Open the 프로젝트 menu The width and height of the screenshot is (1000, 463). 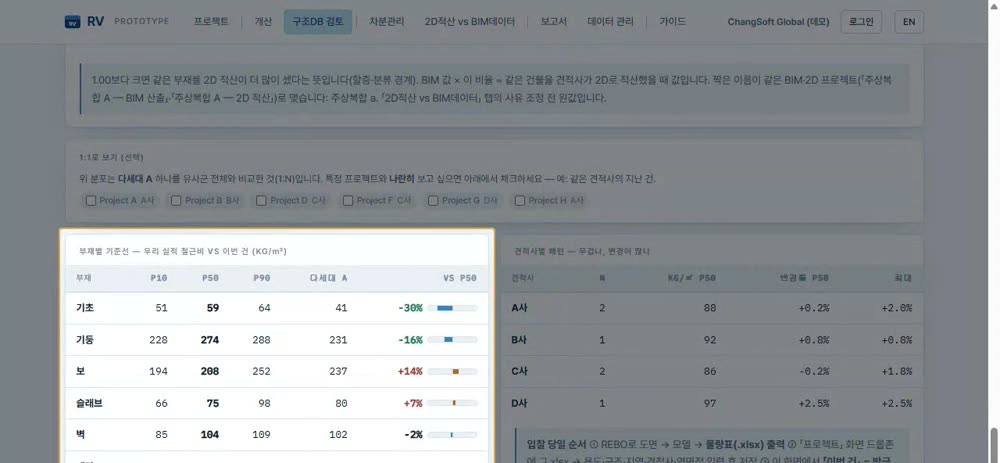(211, 22)
